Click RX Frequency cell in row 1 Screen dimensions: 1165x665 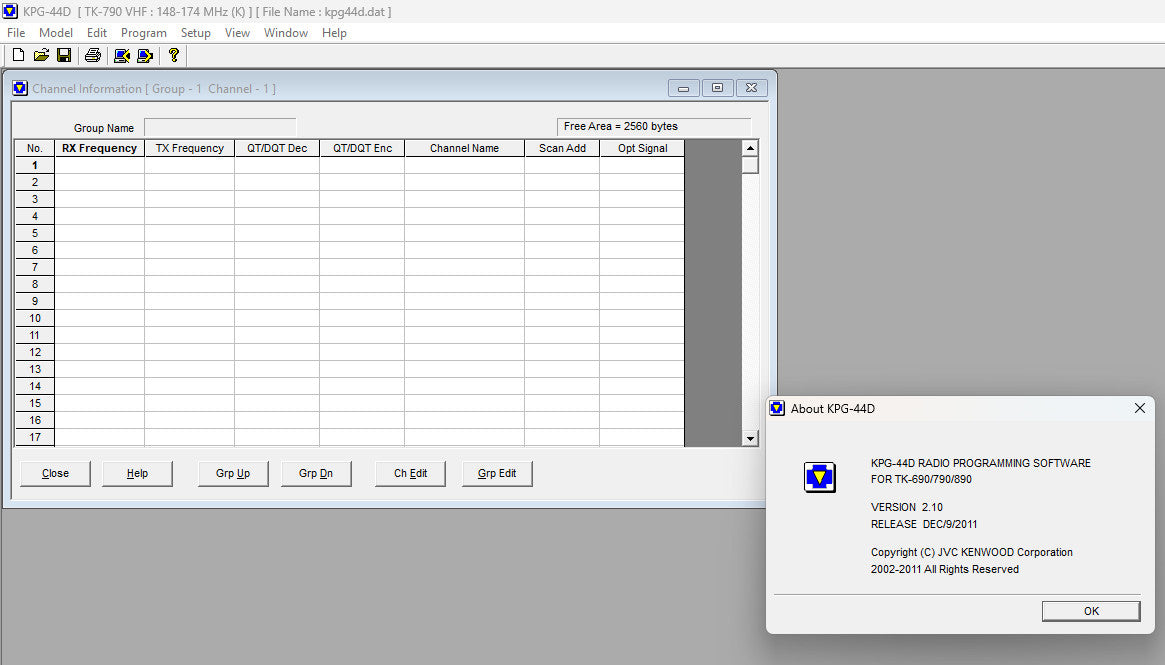(x=100, y=165)
